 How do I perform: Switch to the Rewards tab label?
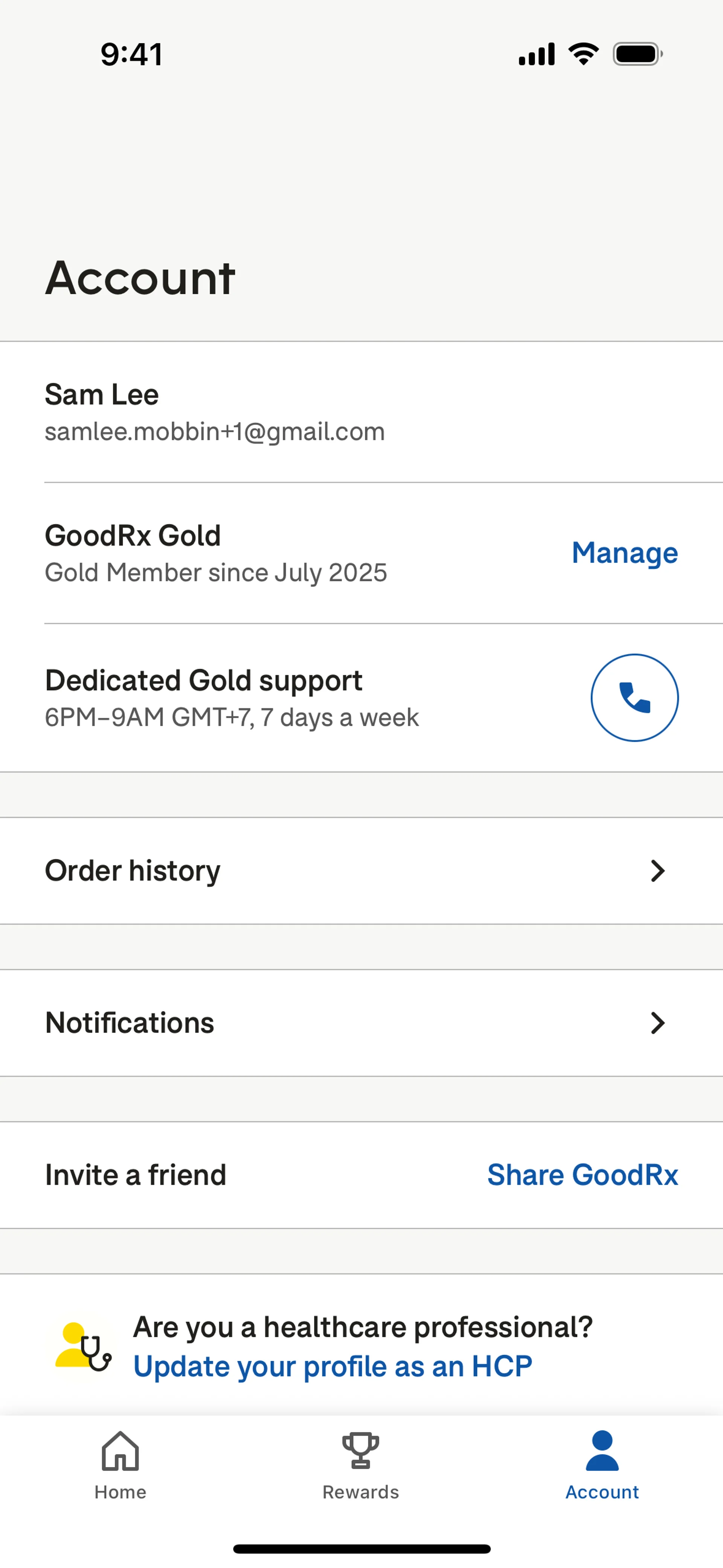360,1492
